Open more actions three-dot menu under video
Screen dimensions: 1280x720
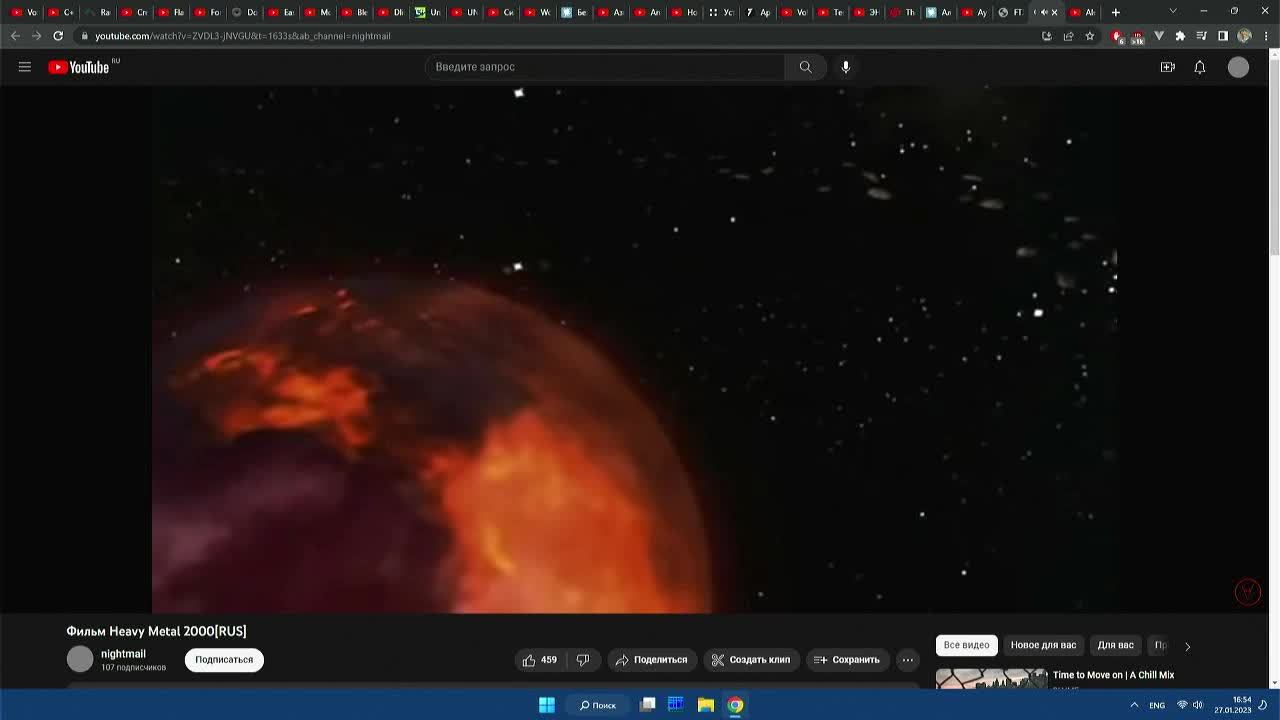(908, 660)
